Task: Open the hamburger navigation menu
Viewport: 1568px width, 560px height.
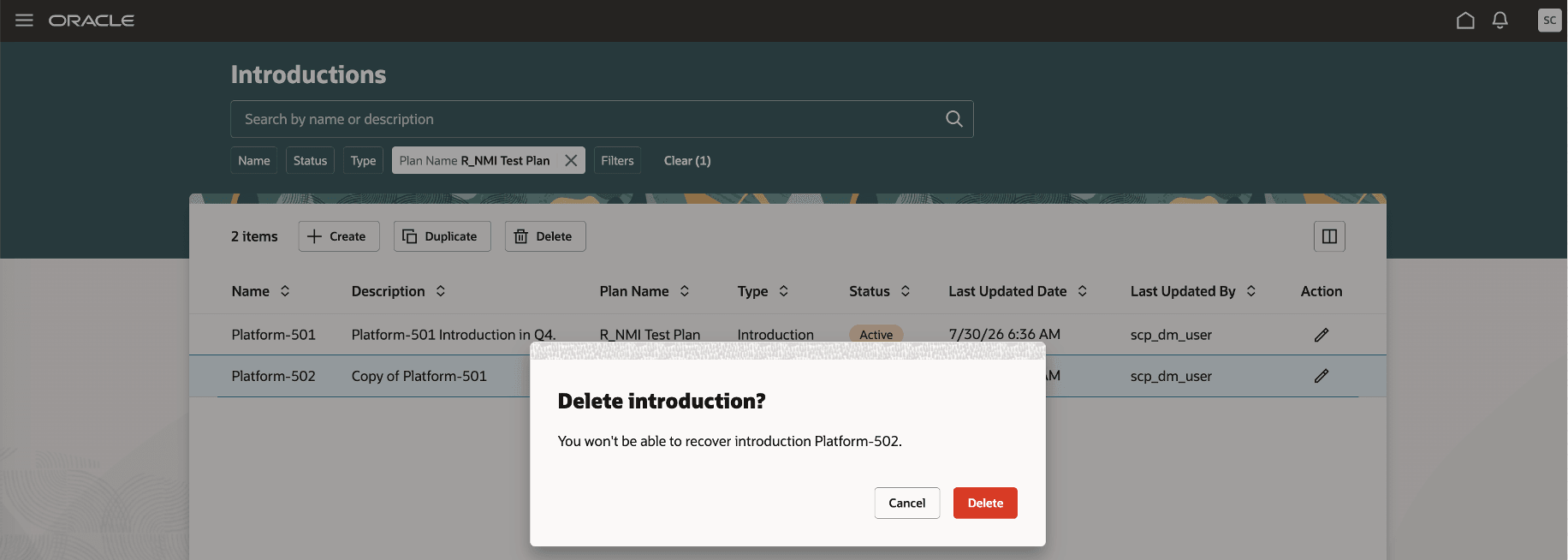Action: point(24,20)
